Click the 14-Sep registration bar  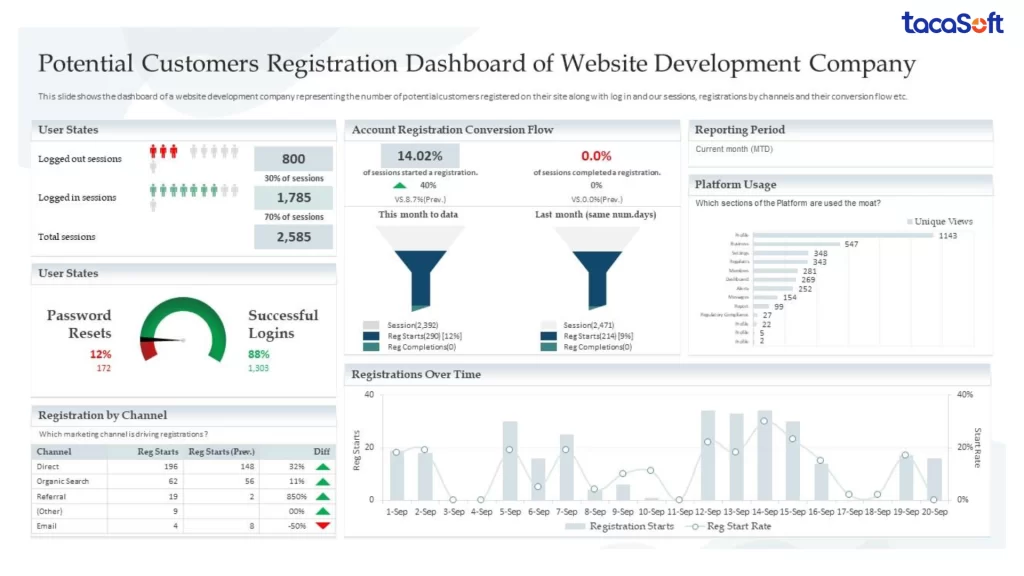(x=764, y=455)
